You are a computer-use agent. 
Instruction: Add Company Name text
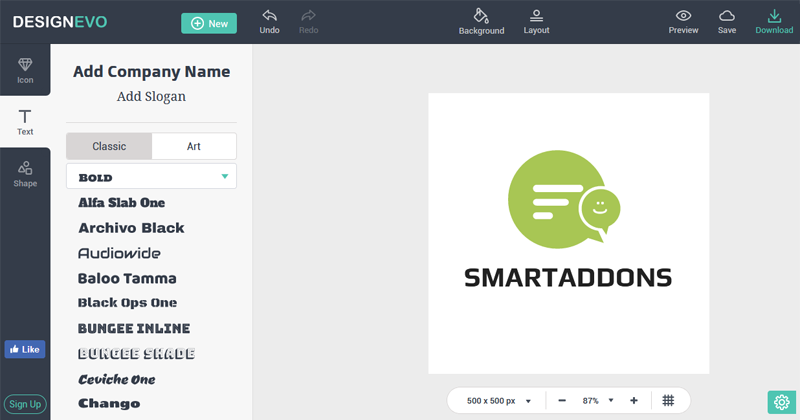pyautogui.click(x=152, y=72)
